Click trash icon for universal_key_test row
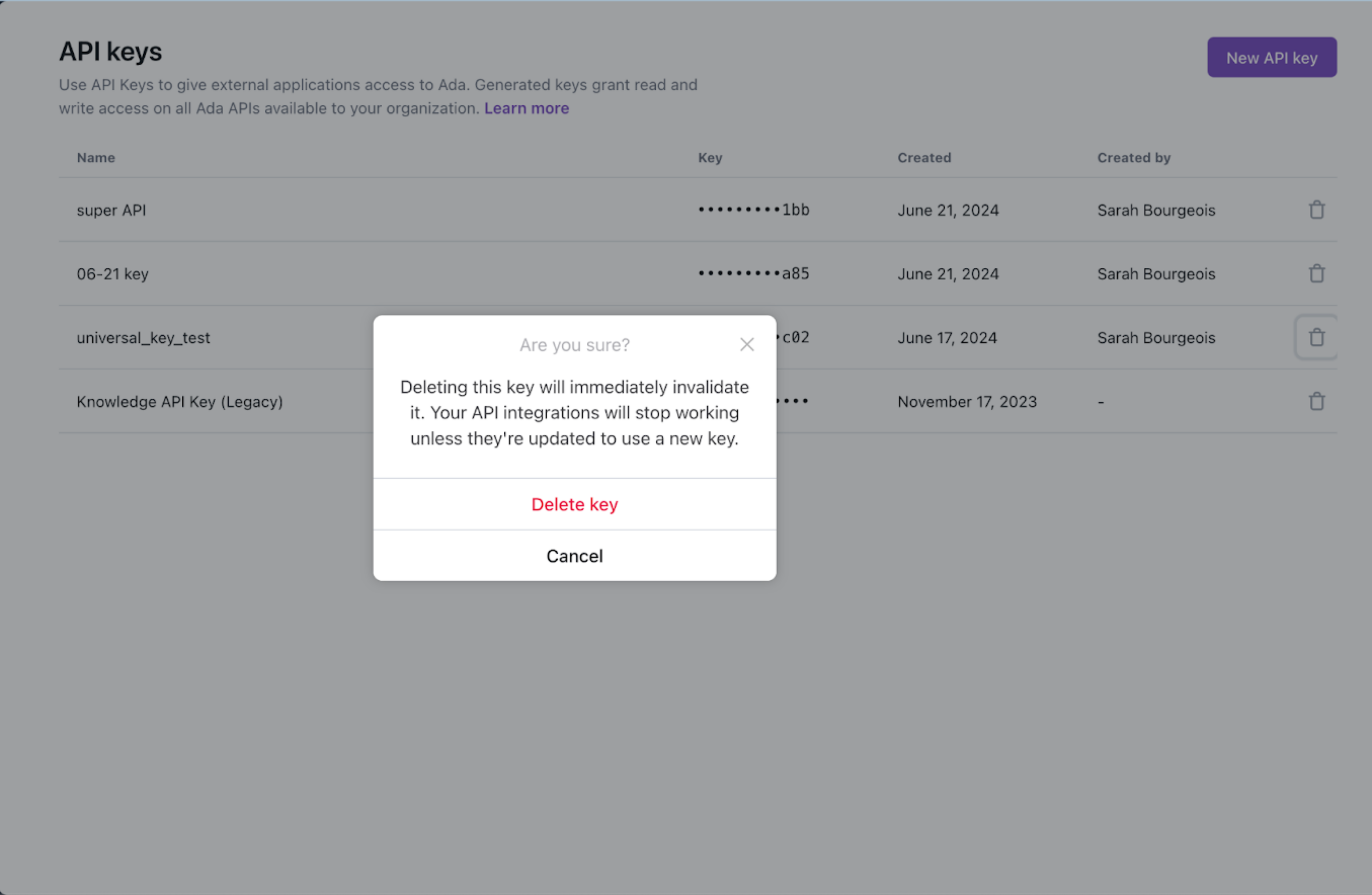The width and height of the screenshot is (1372, 895). click(1316, 338)
